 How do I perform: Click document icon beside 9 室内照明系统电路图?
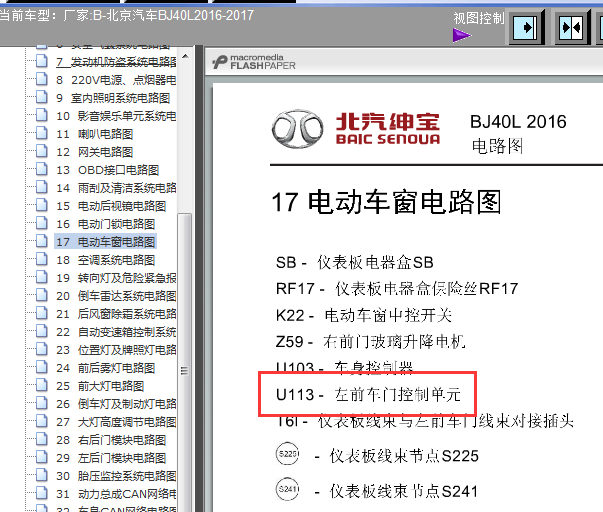coord(42,97)
